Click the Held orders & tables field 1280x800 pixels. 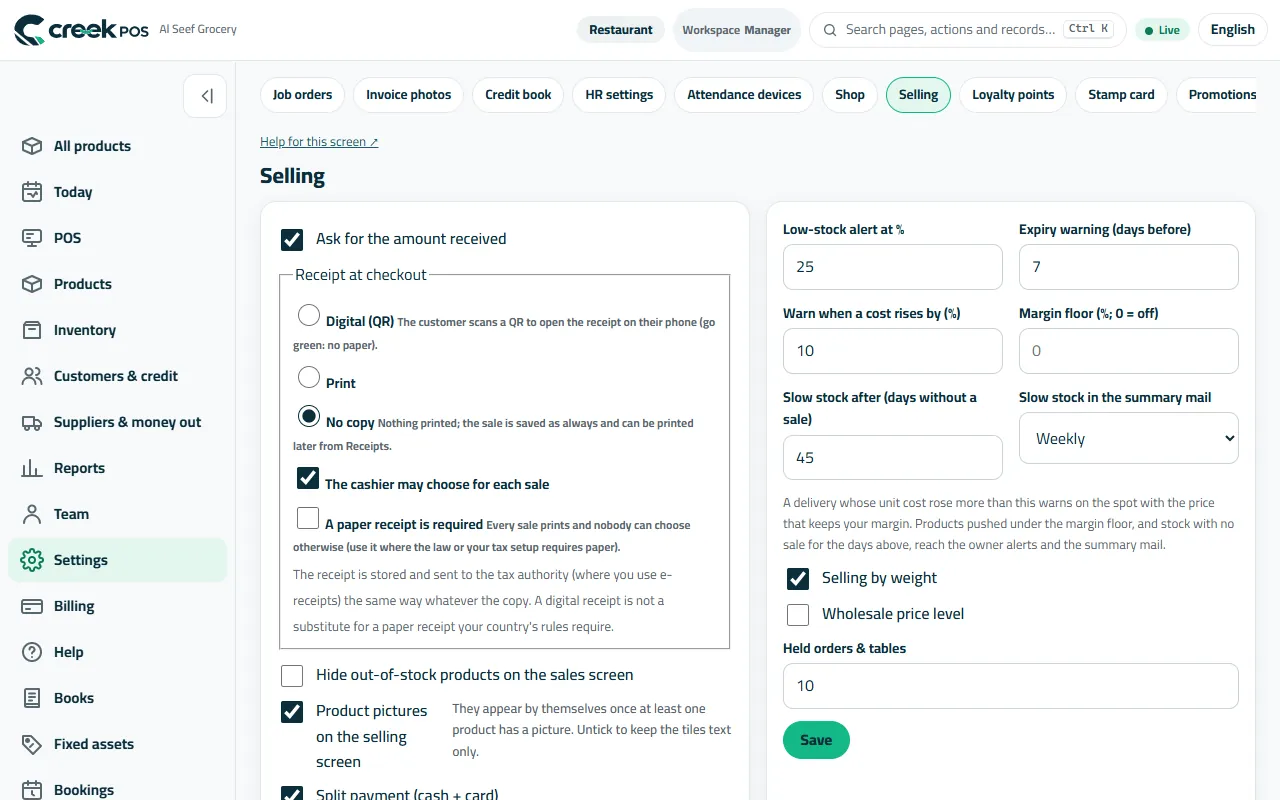(1011, 686)
